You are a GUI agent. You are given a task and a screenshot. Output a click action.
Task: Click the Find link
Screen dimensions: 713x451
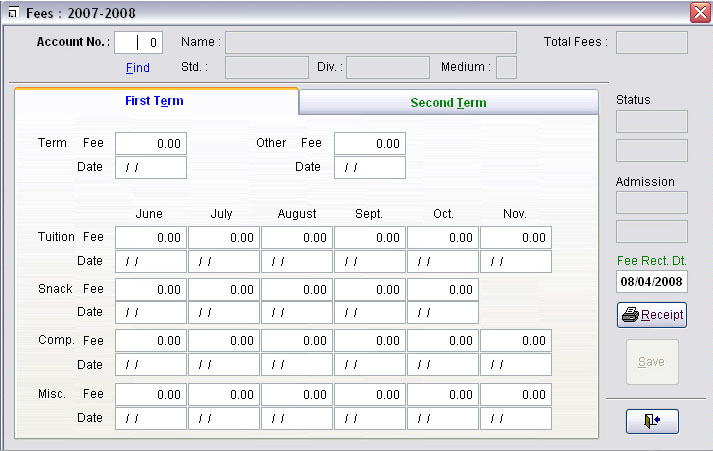(138, 68)
